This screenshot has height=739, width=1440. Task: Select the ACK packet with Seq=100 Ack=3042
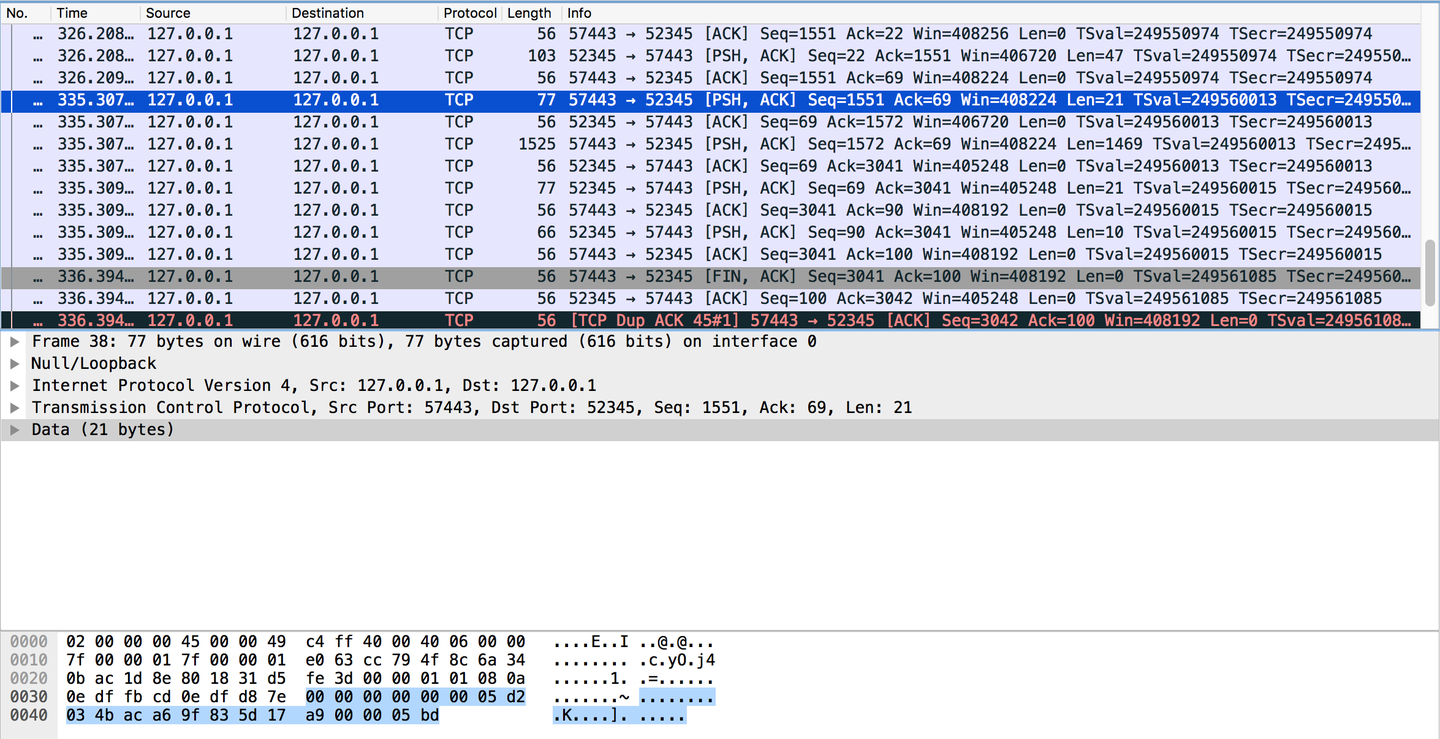[710, 298]
